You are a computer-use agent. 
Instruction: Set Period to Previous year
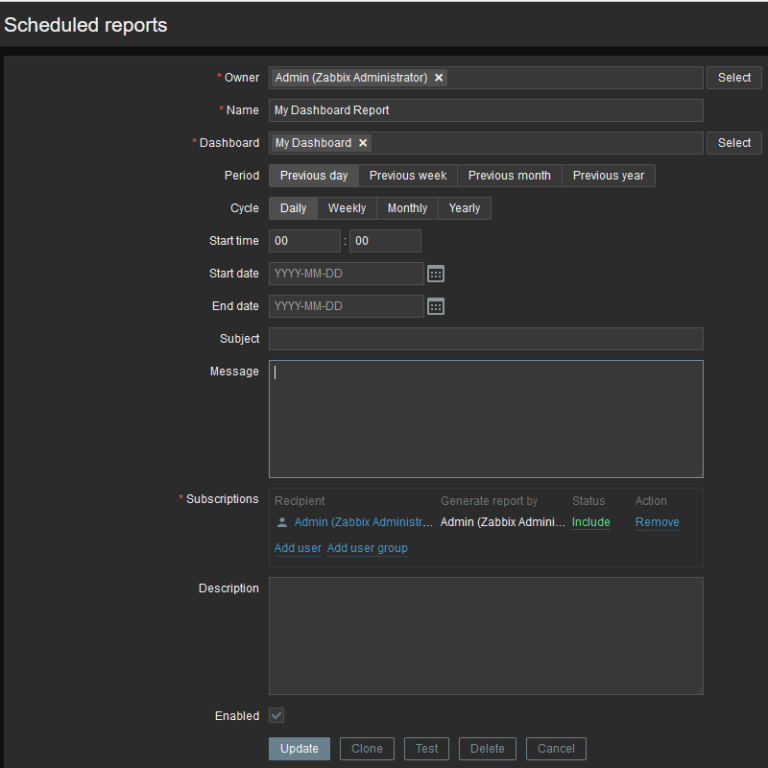point(608,176)
